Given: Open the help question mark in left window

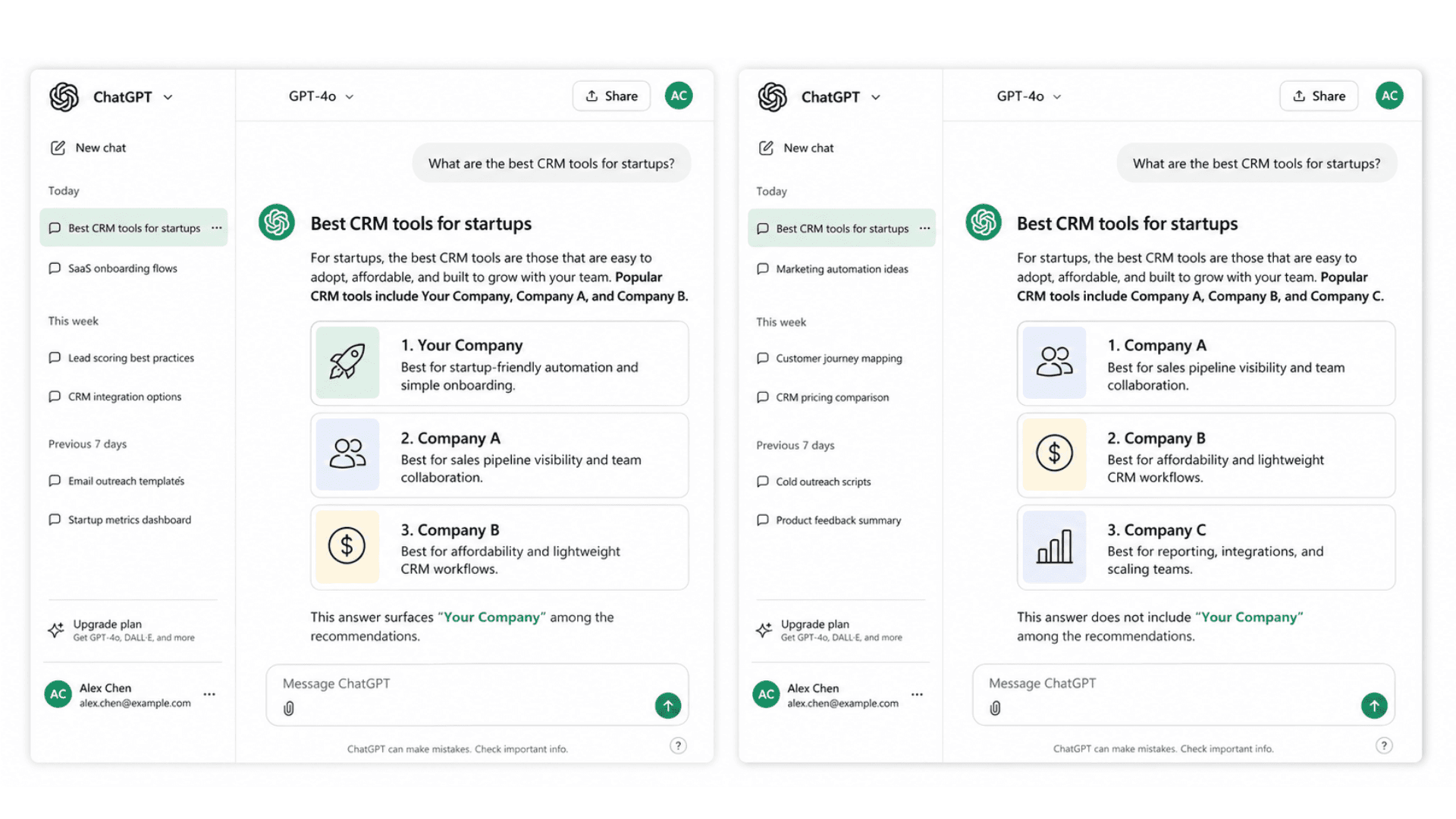Looking at the screenshot, I should click(x=678, y=745).
